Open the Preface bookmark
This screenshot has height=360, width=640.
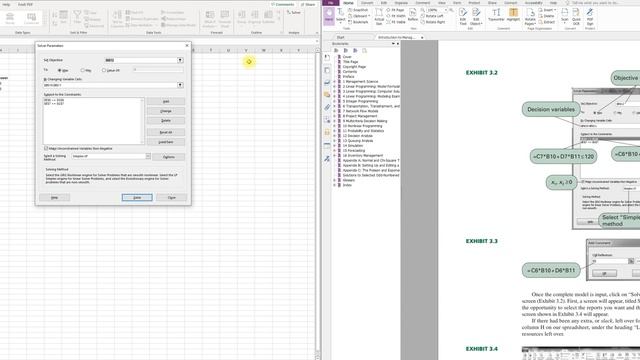[349, 76]
